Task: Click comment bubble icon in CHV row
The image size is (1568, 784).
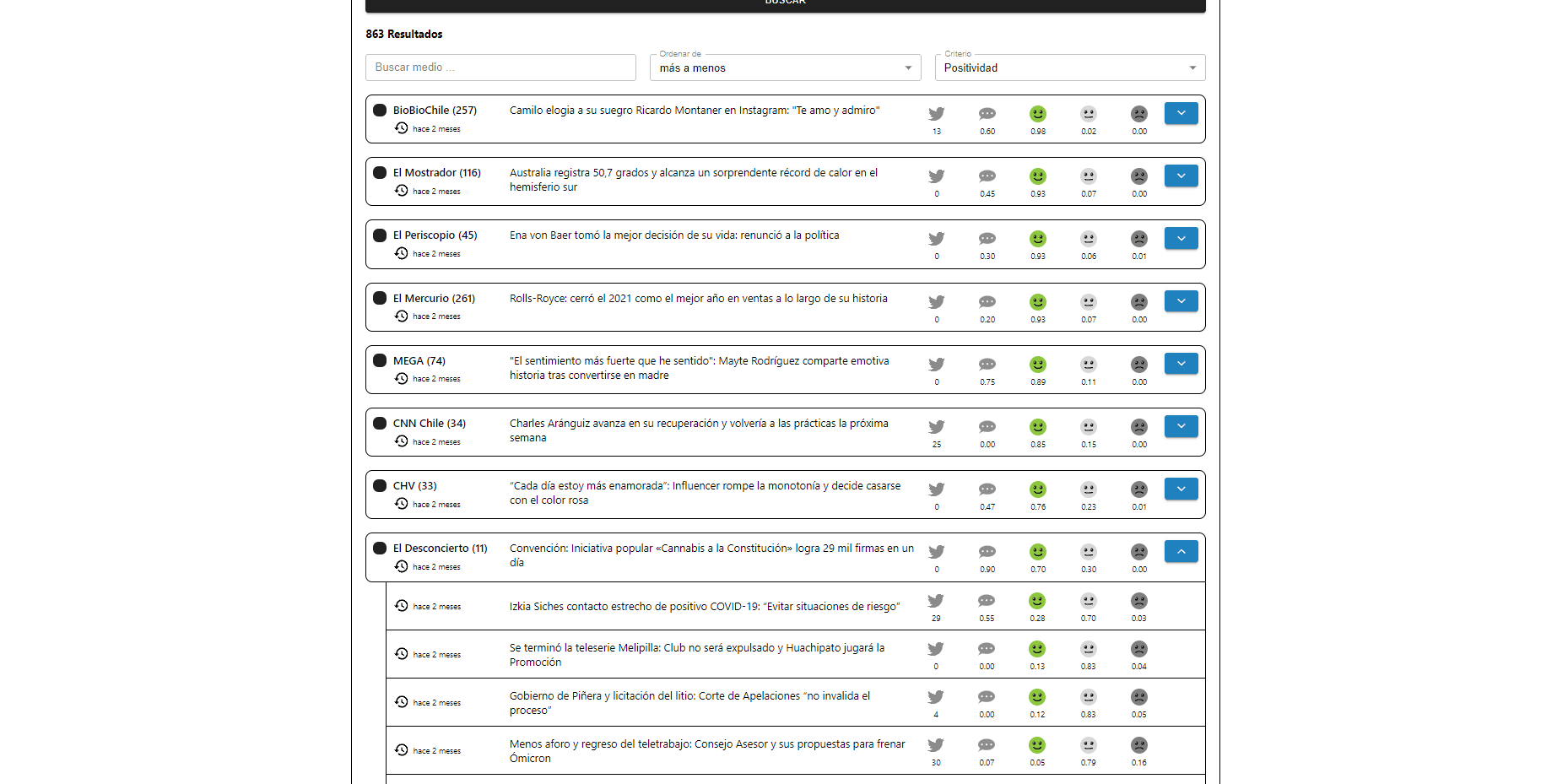Action: click(987, 489)
